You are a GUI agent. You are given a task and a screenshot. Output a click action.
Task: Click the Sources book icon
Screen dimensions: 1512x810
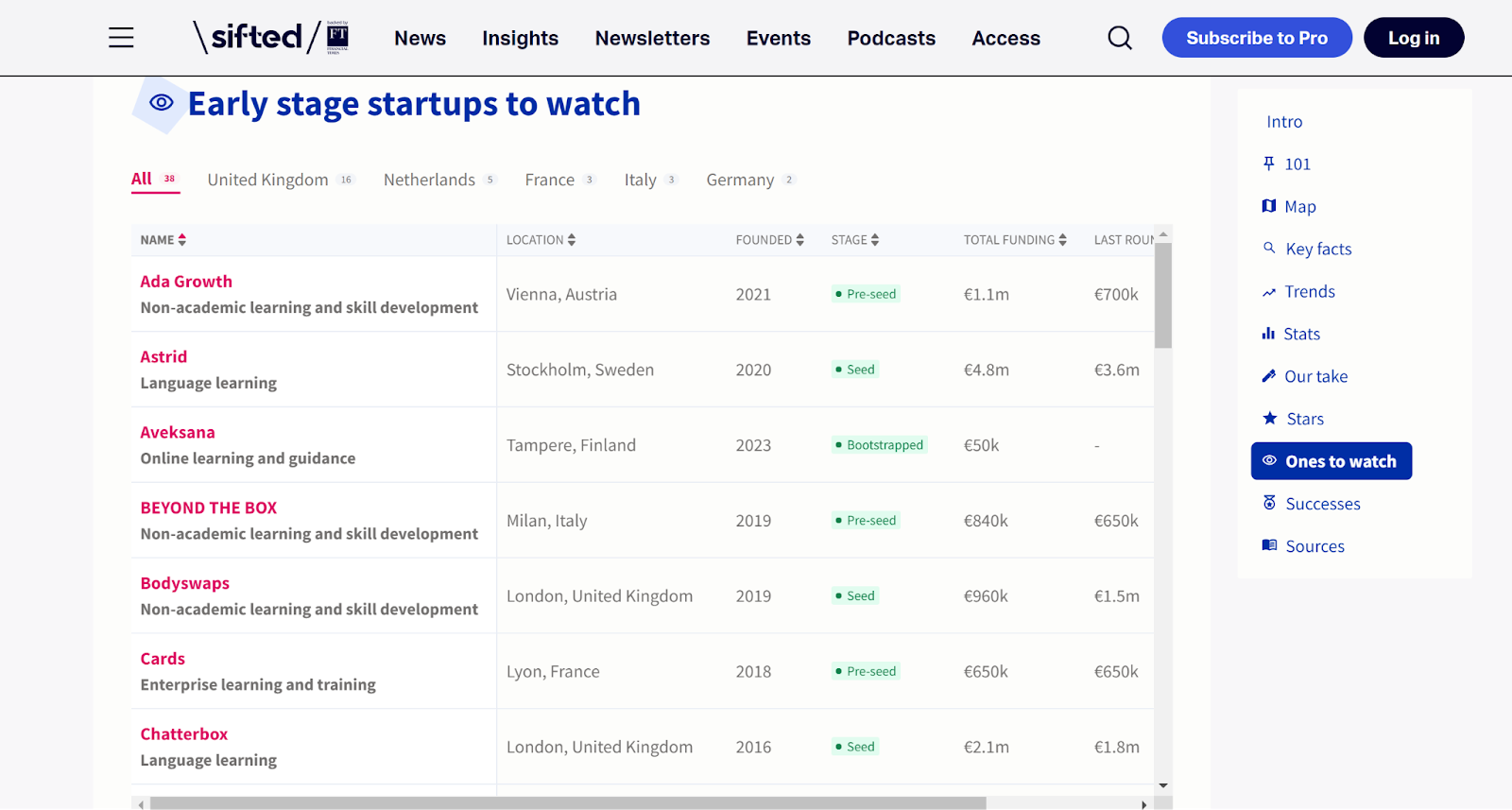1269,545
